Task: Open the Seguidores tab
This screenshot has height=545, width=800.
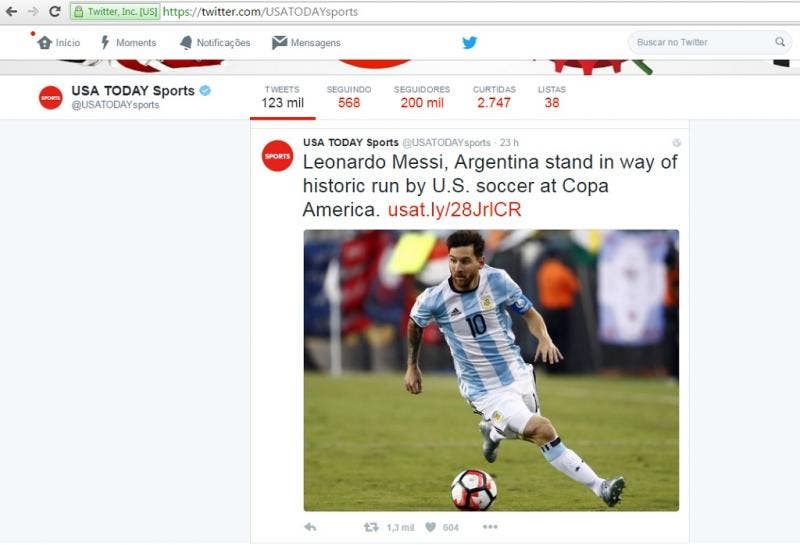Action: tap(422, 97)
